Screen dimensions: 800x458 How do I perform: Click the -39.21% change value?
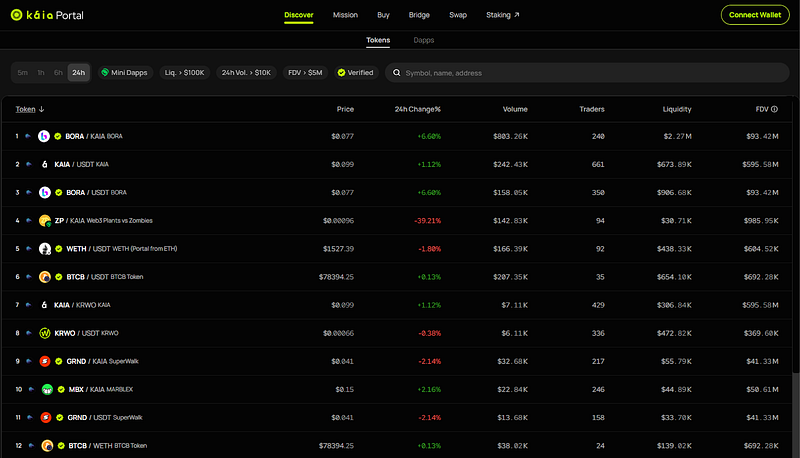coord(428,220)
